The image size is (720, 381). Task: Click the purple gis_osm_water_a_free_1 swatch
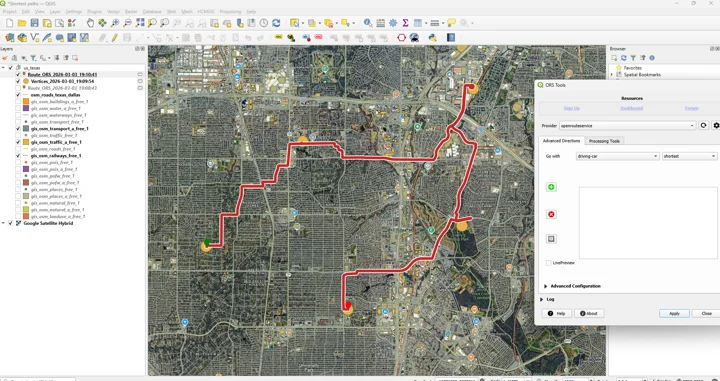tap(26, 108)
